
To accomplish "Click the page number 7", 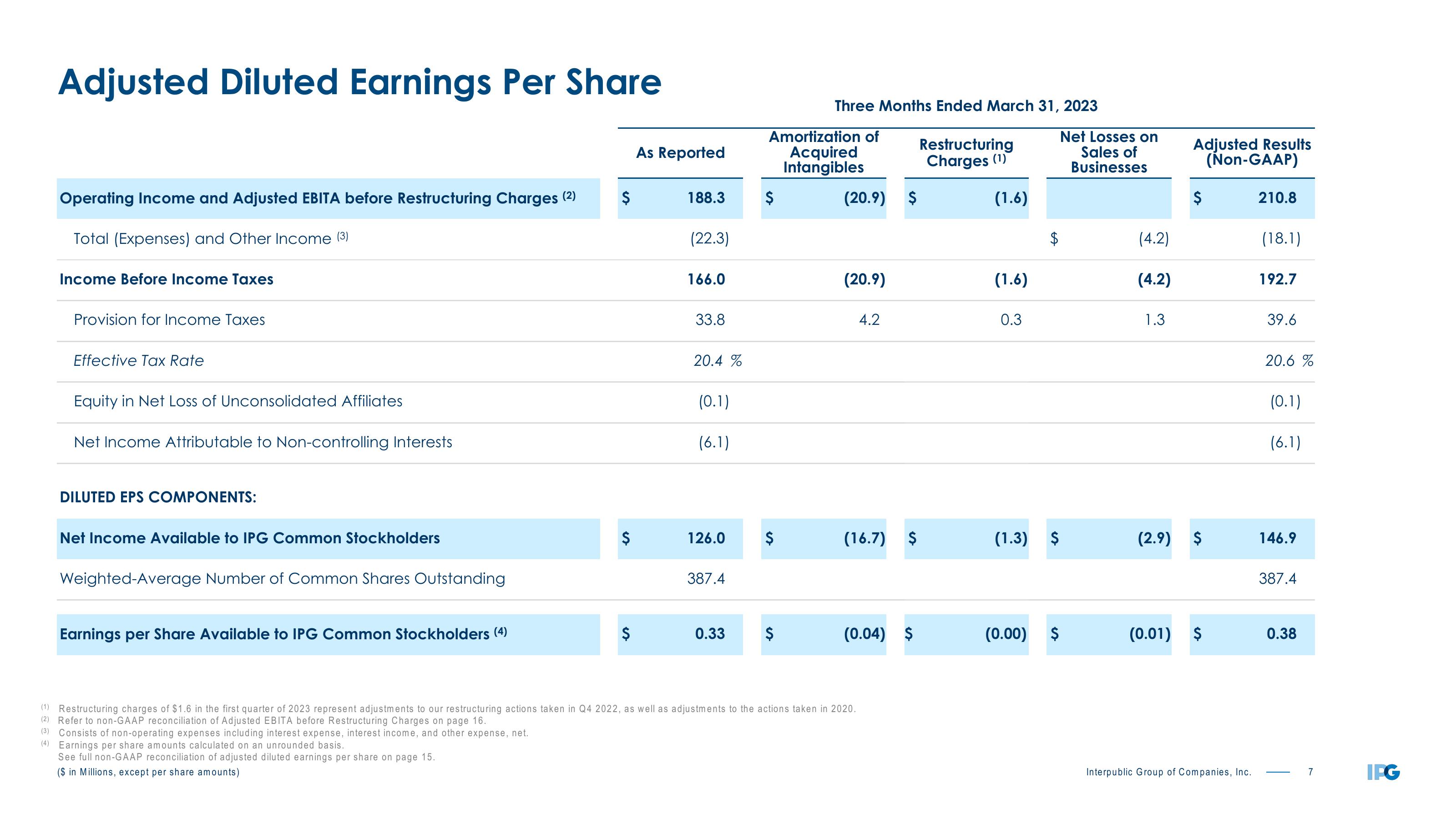I will pyautogui.click(x=1311, y=772).
